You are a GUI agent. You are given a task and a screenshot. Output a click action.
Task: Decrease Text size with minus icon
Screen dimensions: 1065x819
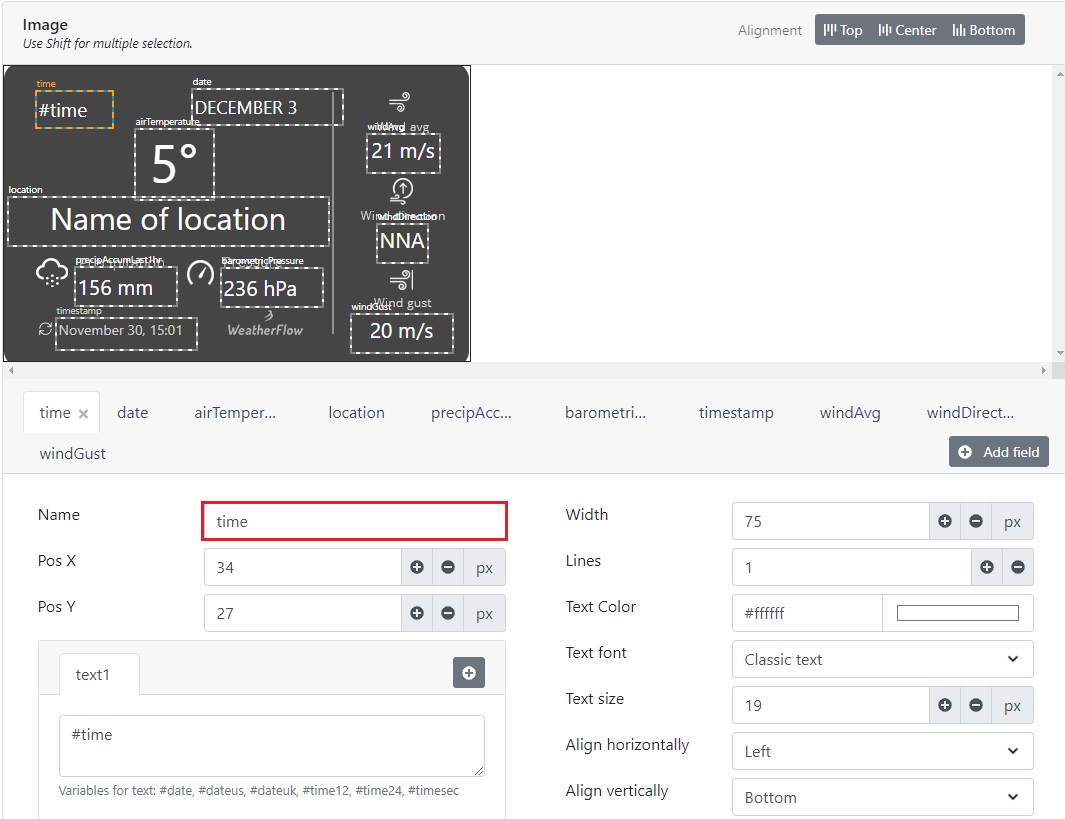tap(976, 705)
